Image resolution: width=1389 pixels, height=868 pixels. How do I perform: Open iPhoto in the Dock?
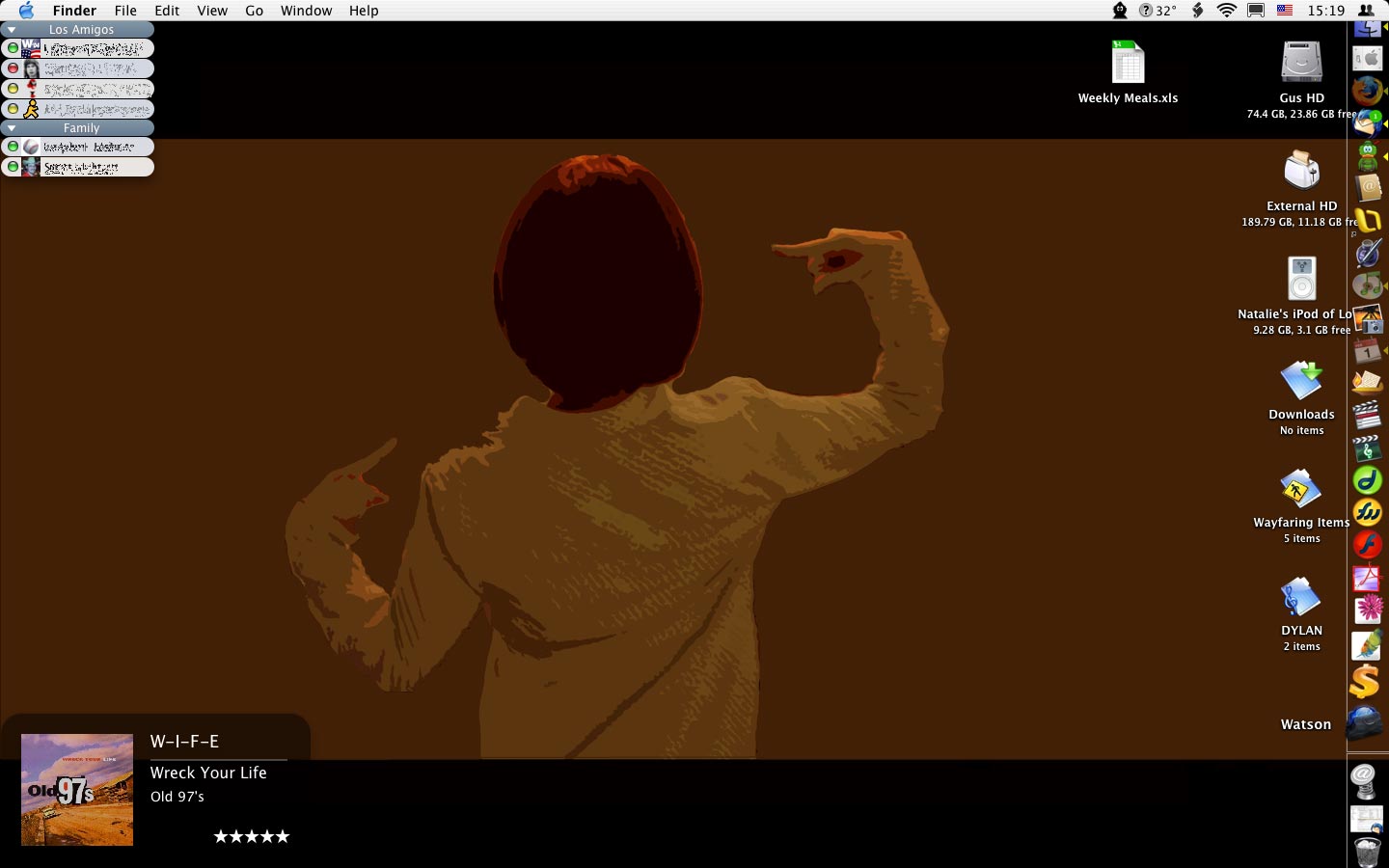coord(1368,318)
